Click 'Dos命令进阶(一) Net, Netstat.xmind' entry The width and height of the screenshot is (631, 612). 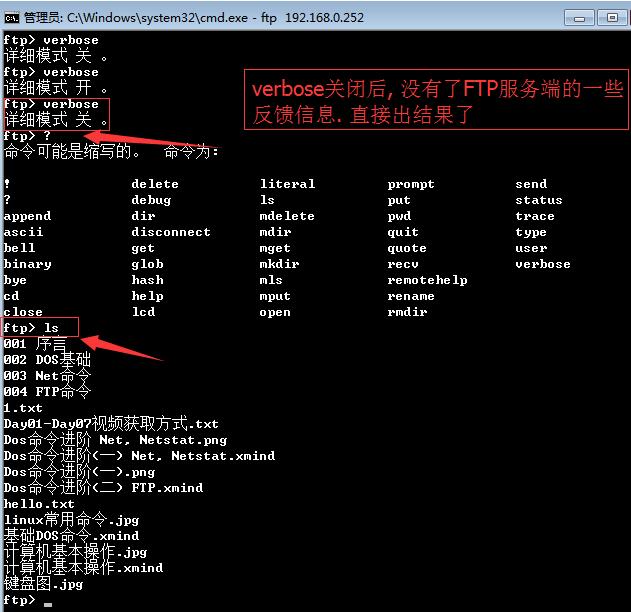[x=139, y=455]
